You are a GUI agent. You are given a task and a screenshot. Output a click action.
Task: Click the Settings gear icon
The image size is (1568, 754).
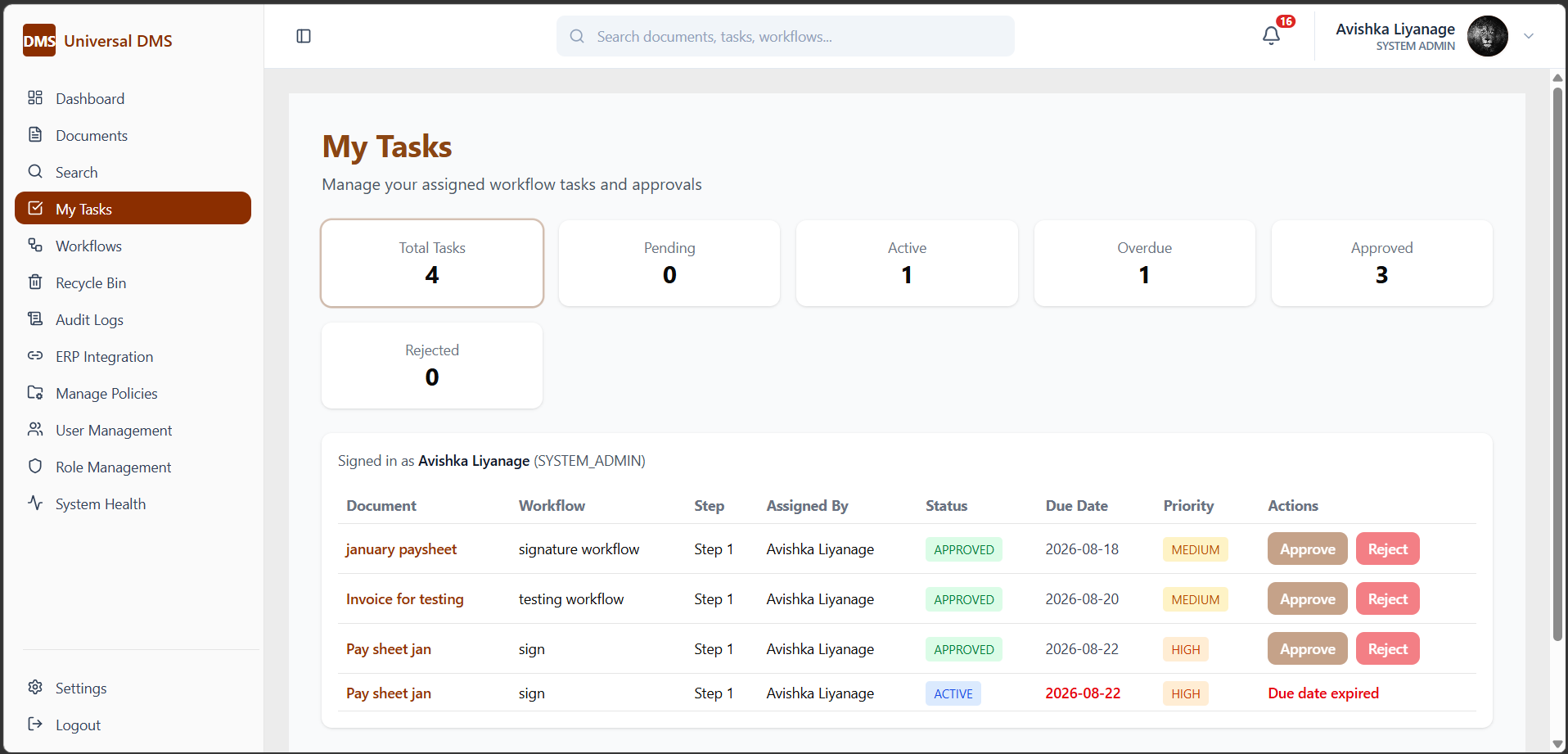pyautogui.click(x=35, y=687)
